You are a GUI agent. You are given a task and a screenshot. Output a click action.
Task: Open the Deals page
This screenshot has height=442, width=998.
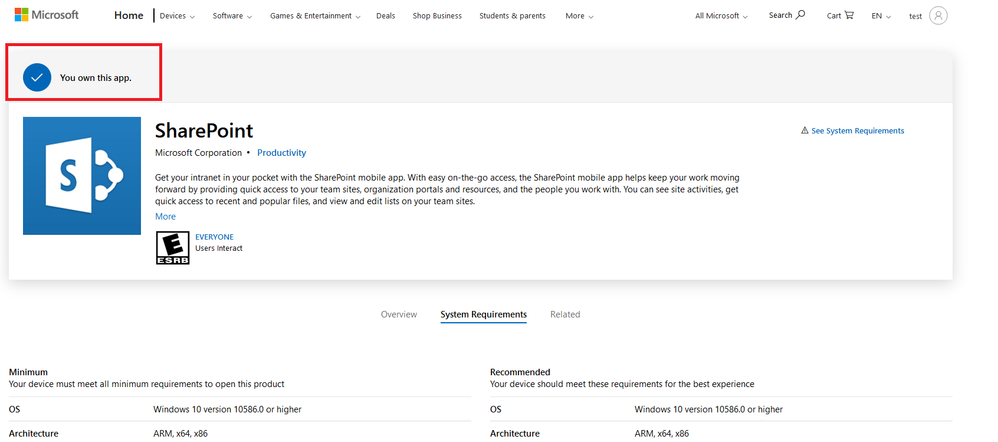pyautogui.click(x=385, y=16)
